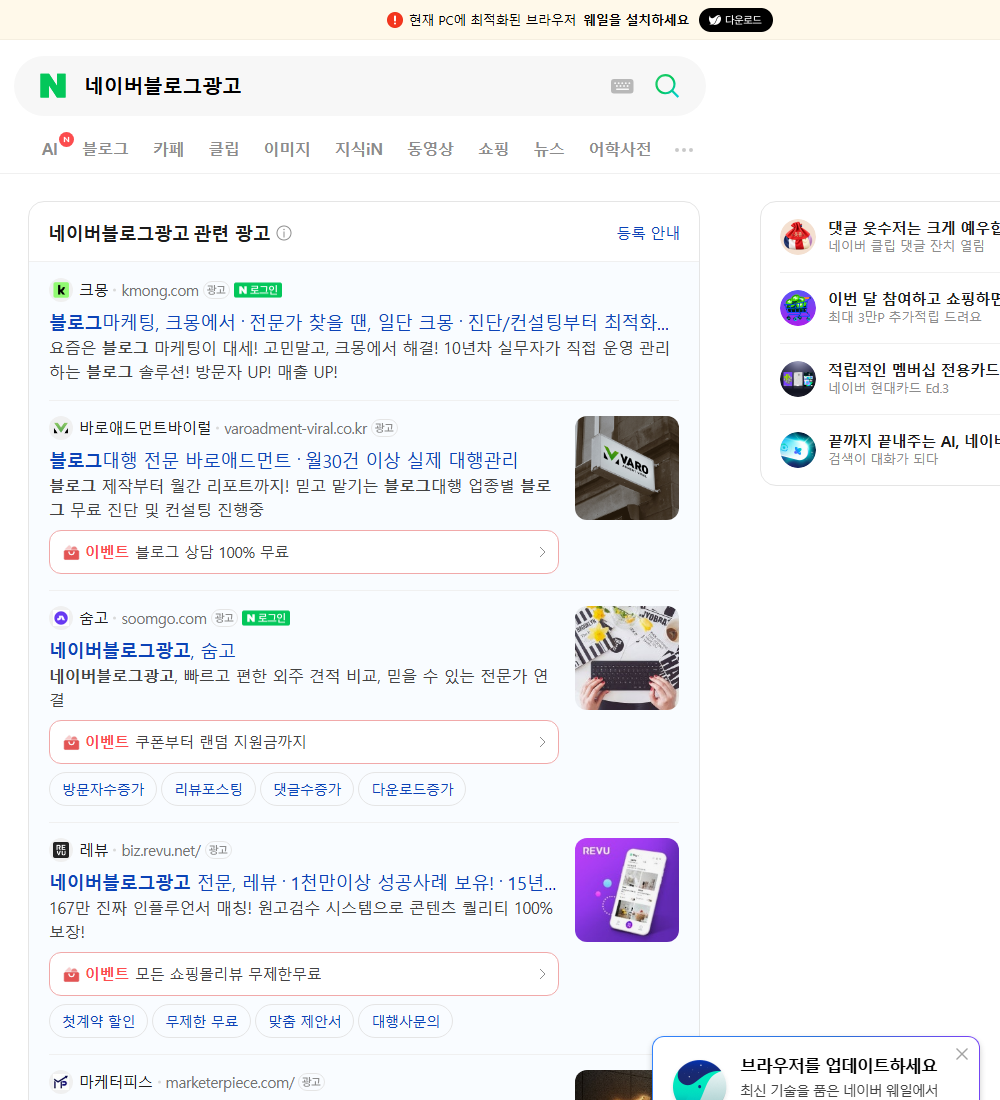Open the 블로그마케팅, 크몽에서 ad title
1000x1100 pixels.
point(359,322)
